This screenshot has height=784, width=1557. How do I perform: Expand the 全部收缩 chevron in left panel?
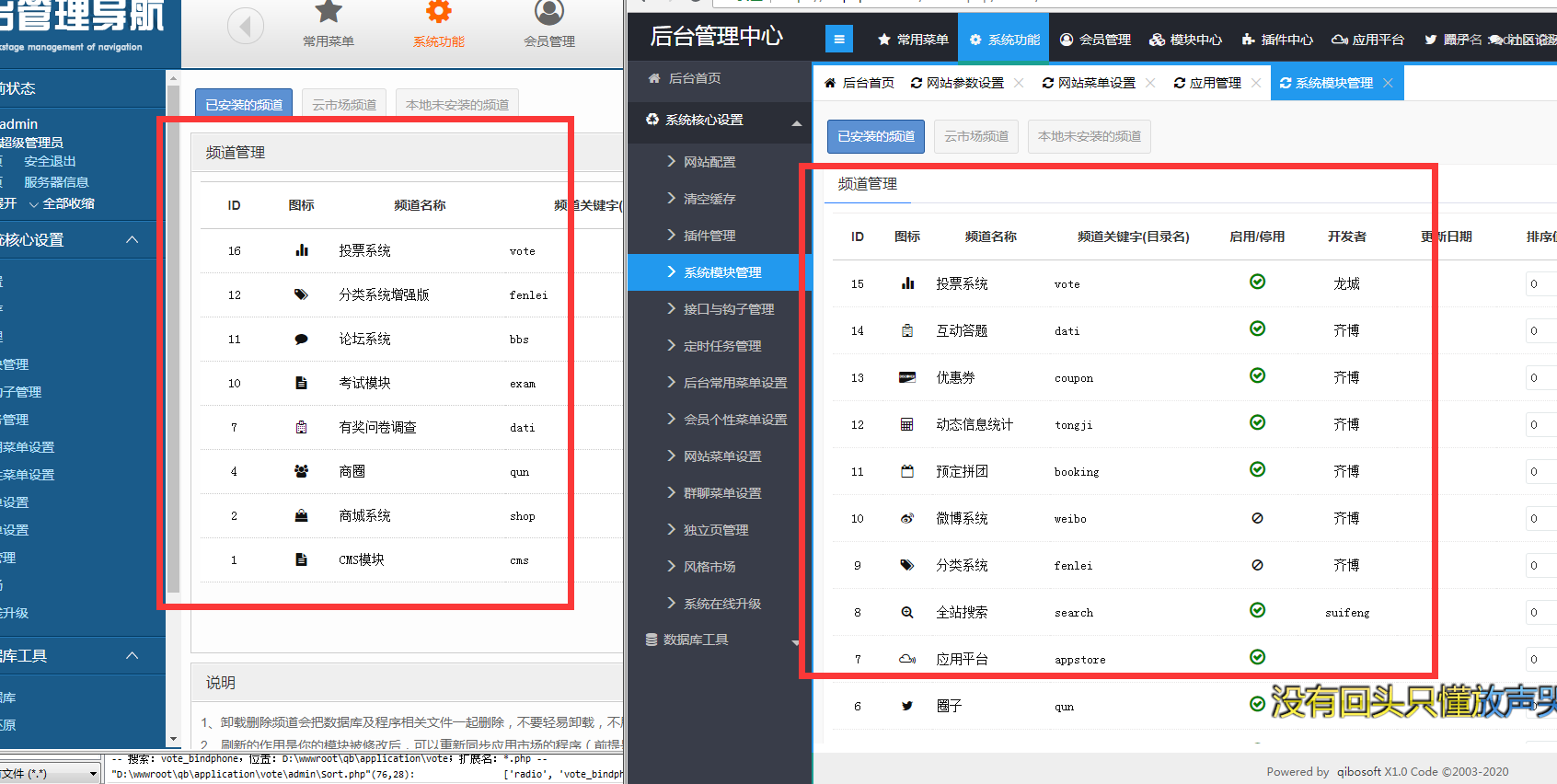(x=34, y=204)
